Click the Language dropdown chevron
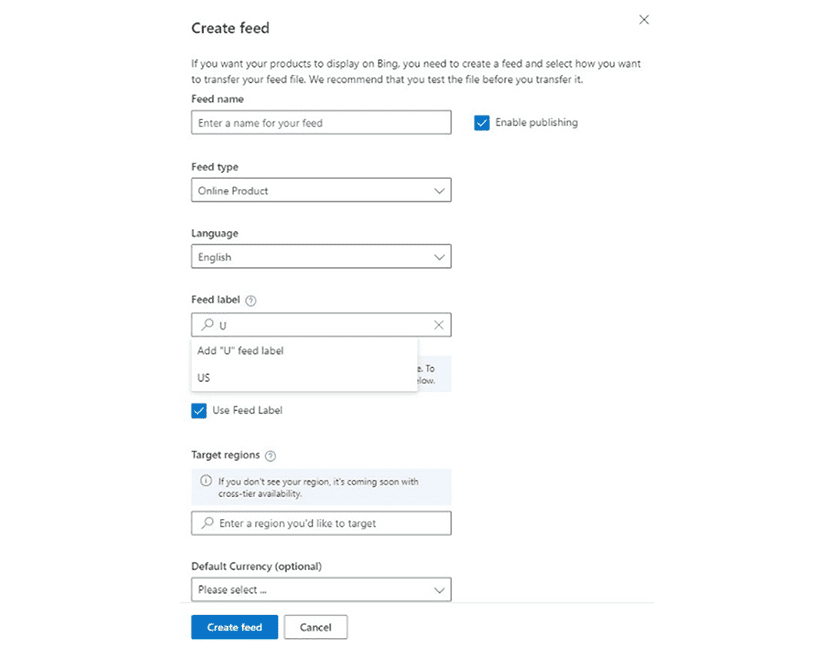The image size is (833, 649). pos(440,256)
